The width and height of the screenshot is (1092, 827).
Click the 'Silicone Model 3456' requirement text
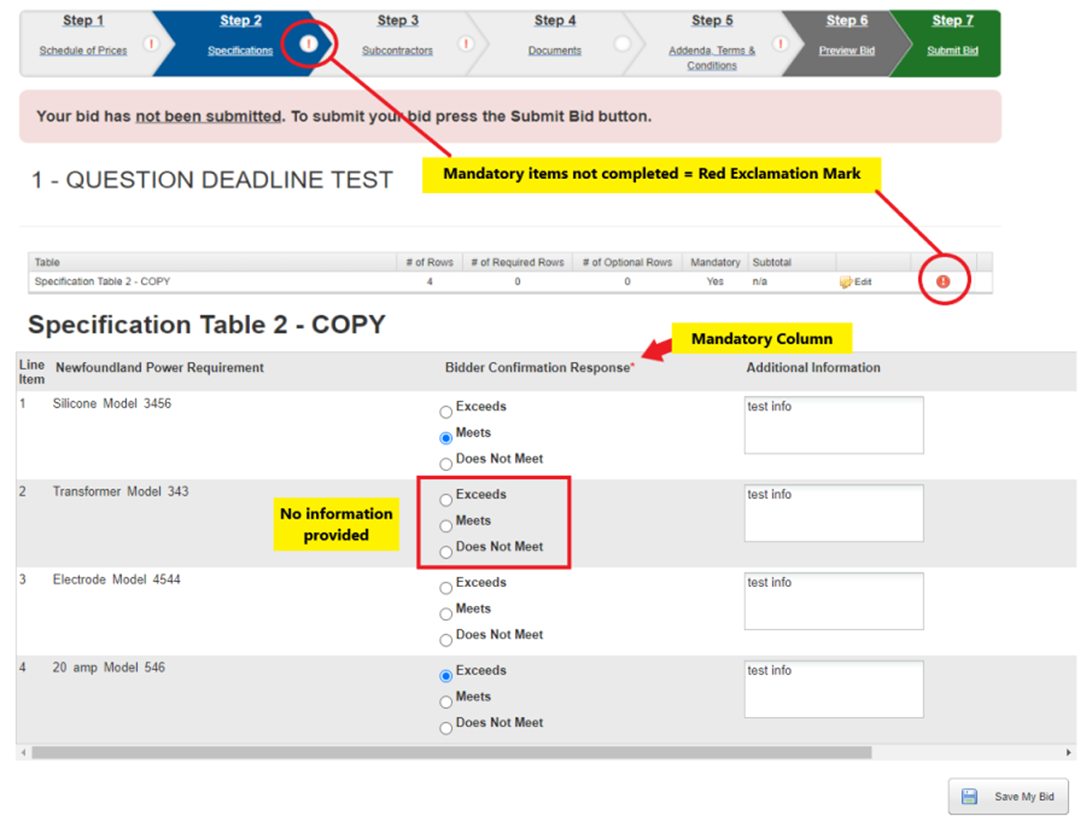[x=112, y=403]
